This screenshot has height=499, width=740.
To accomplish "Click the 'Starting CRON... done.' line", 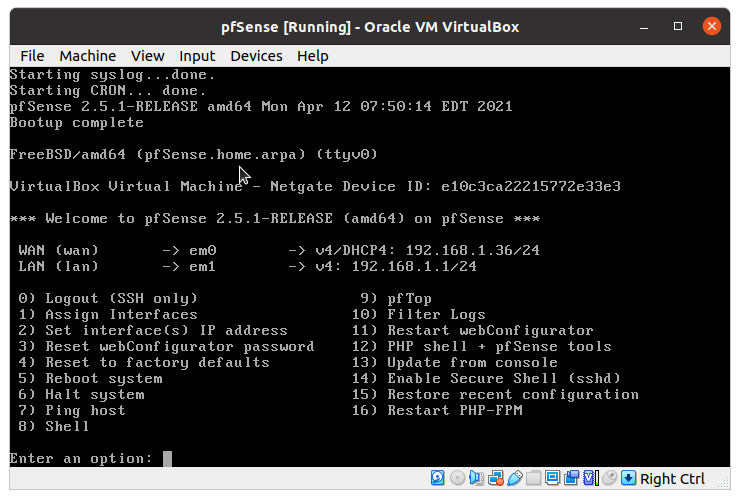I will 108,91.
